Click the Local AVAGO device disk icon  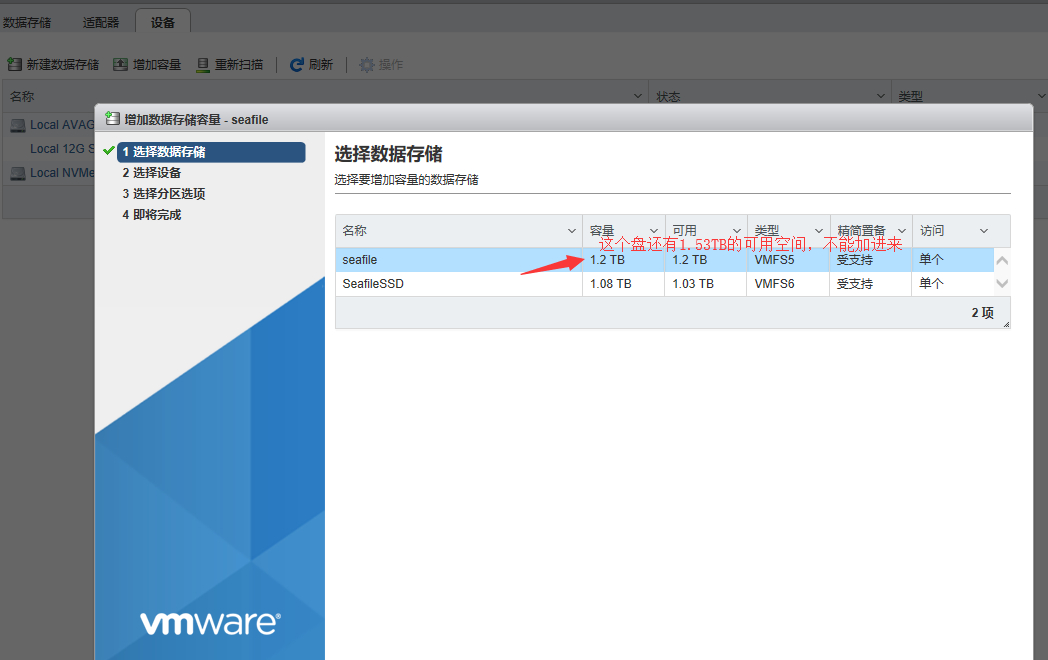(18, 125)
